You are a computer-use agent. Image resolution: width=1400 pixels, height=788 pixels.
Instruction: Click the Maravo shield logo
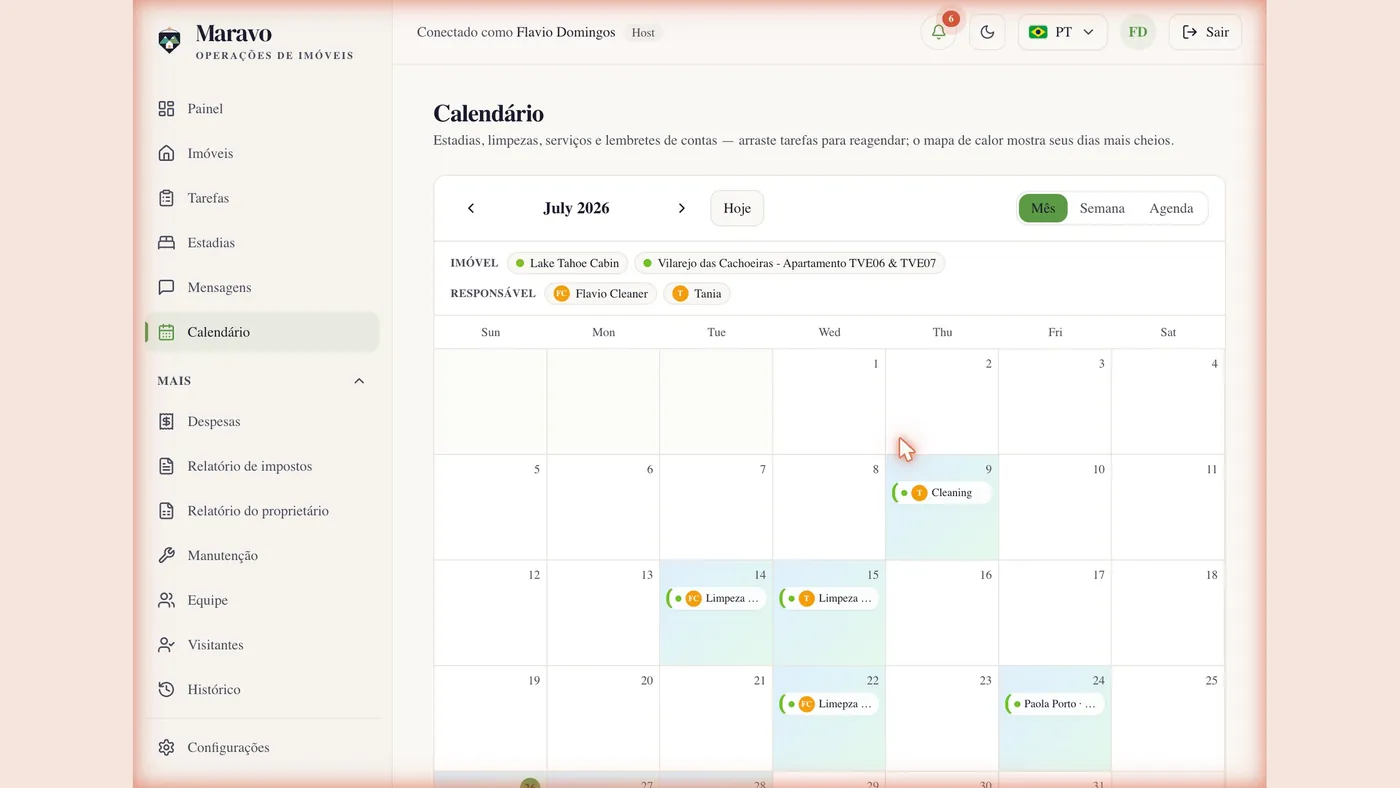169,42
